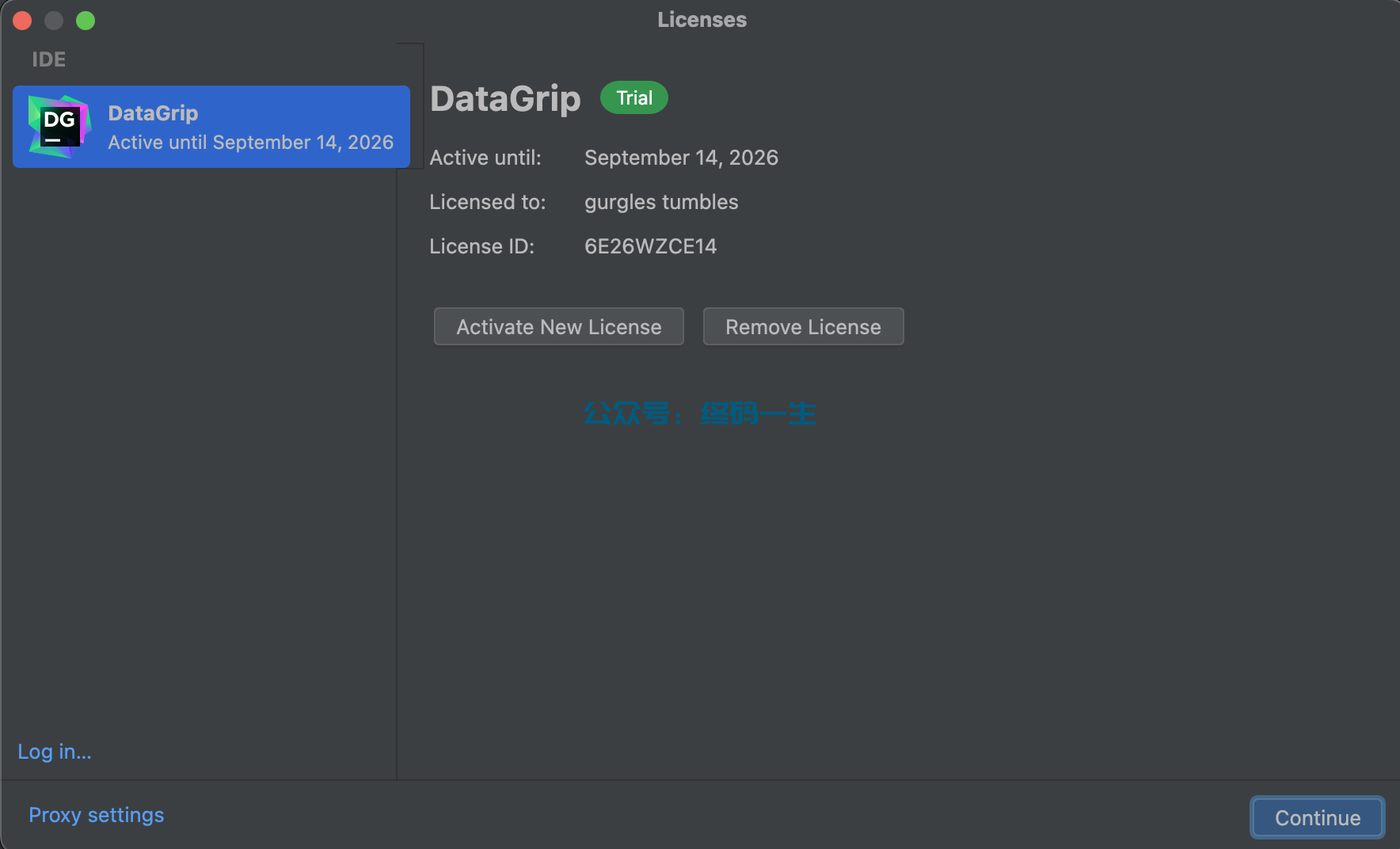Open the Log in... link
1400x849 pixels.
(55, 752)
